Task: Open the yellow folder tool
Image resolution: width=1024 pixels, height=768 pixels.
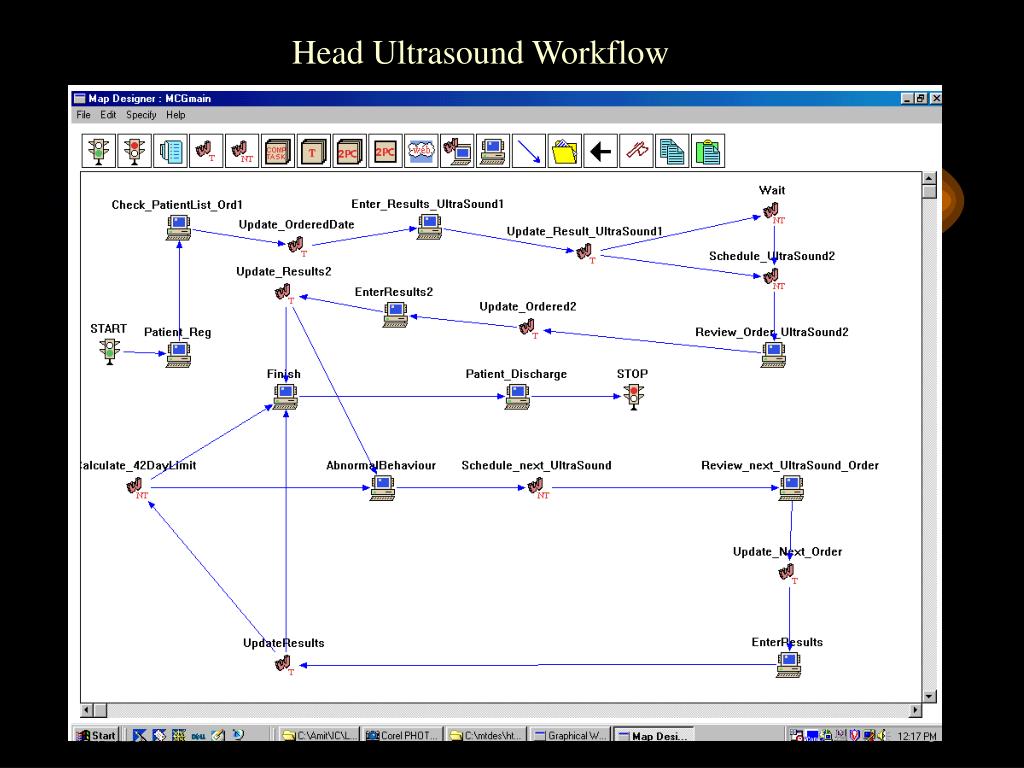Action: pyautogui.click(x=564, y=151)
